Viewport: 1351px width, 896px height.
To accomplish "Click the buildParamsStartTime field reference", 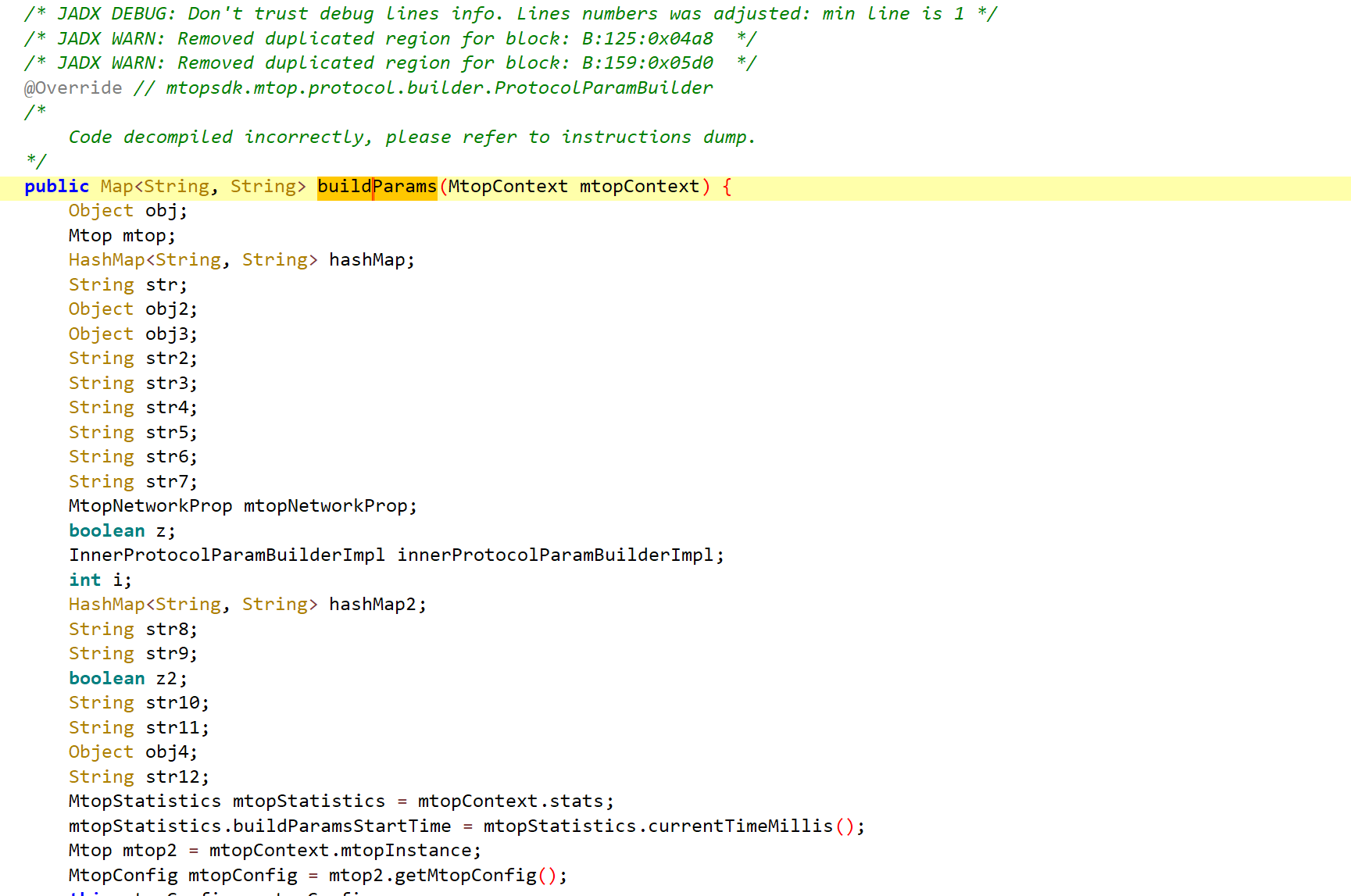I will pos(341,826).
